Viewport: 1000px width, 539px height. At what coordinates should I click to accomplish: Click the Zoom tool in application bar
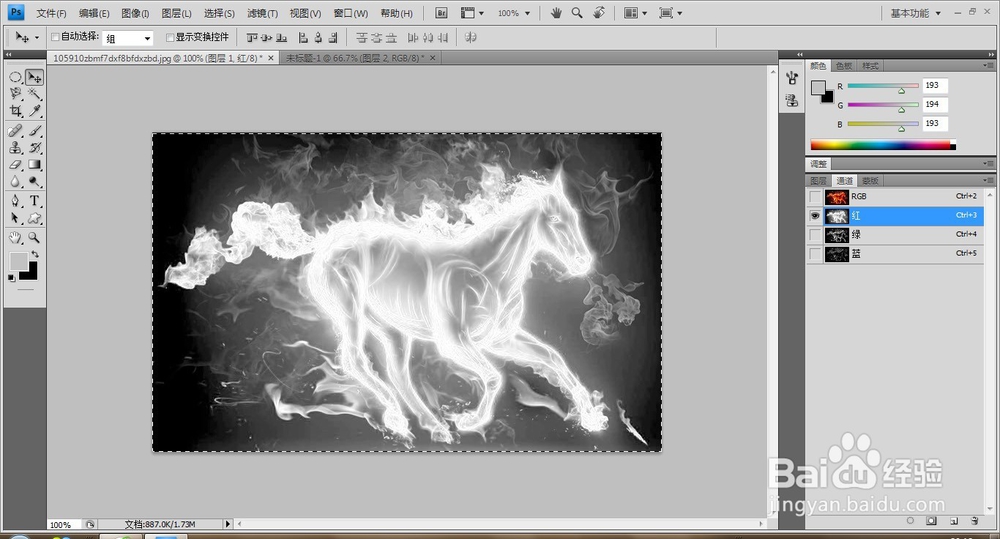tap(577, 13)
